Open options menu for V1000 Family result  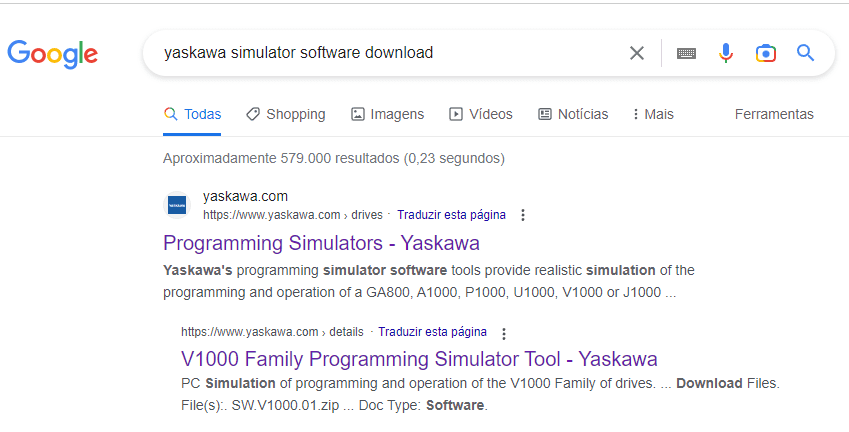click(504, 333)
